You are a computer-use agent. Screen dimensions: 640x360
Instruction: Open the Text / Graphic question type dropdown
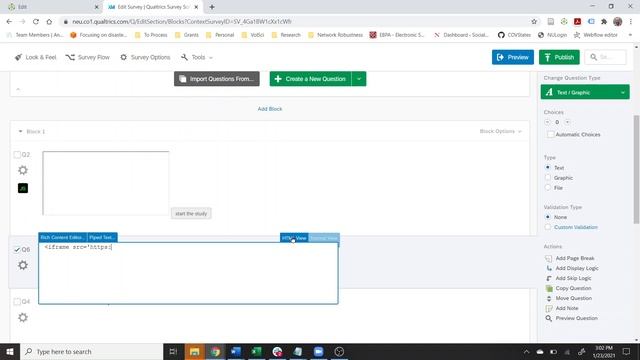[x=585, y=92]
